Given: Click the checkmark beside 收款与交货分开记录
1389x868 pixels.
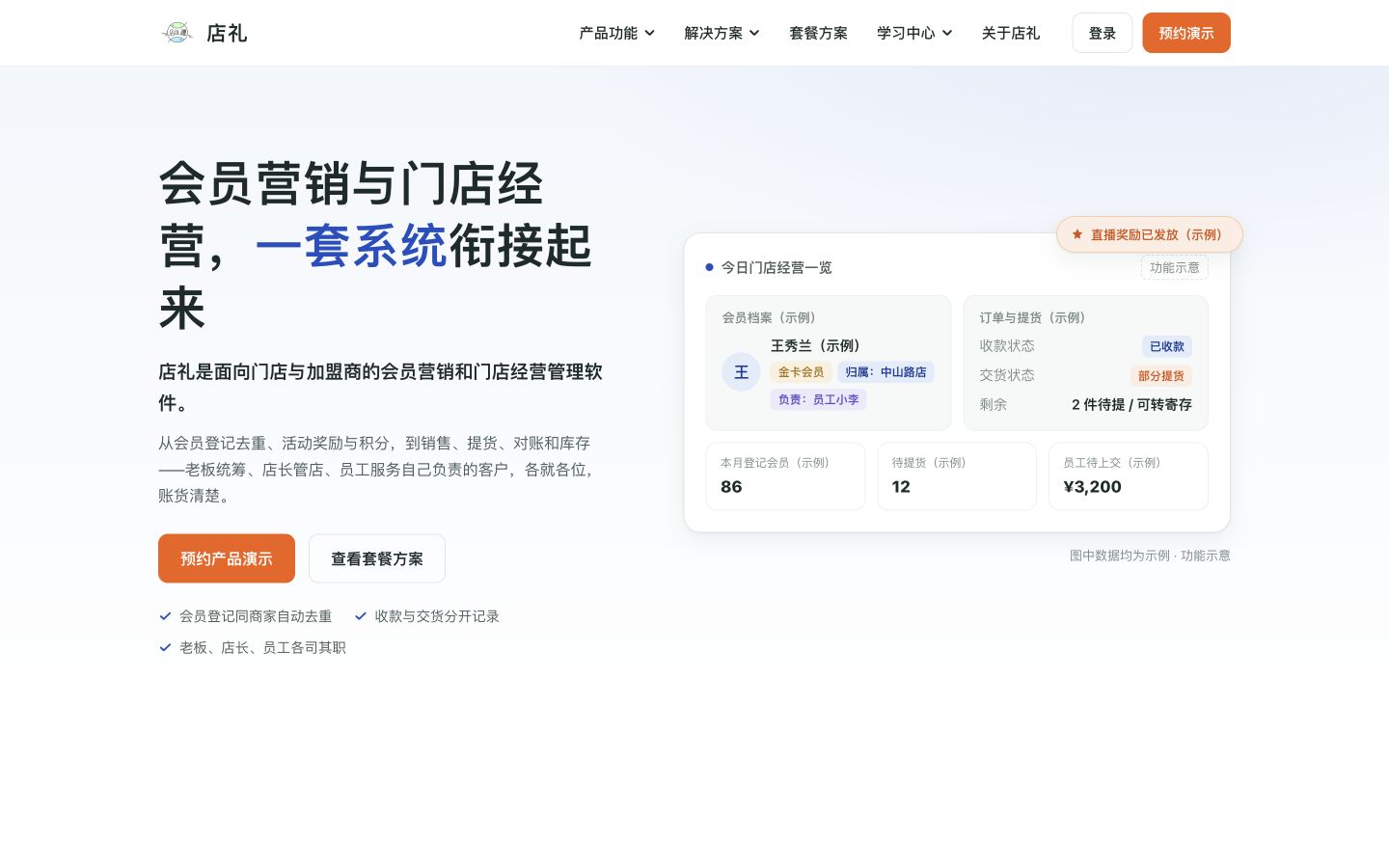Looking at the screenshot, I should point(361,616).
